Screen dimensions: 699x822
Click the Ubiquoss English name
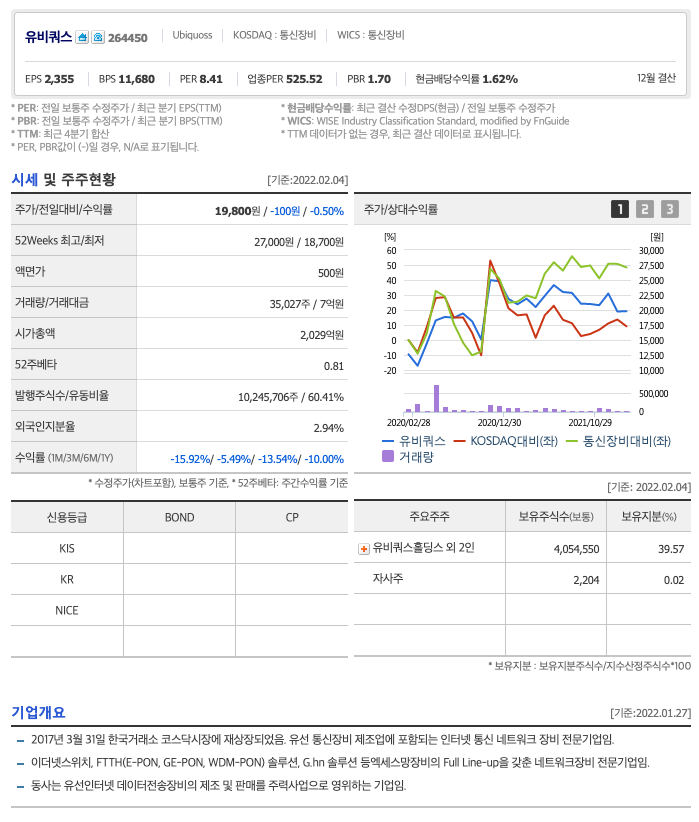pyautogui.click(x=192, y=35)
